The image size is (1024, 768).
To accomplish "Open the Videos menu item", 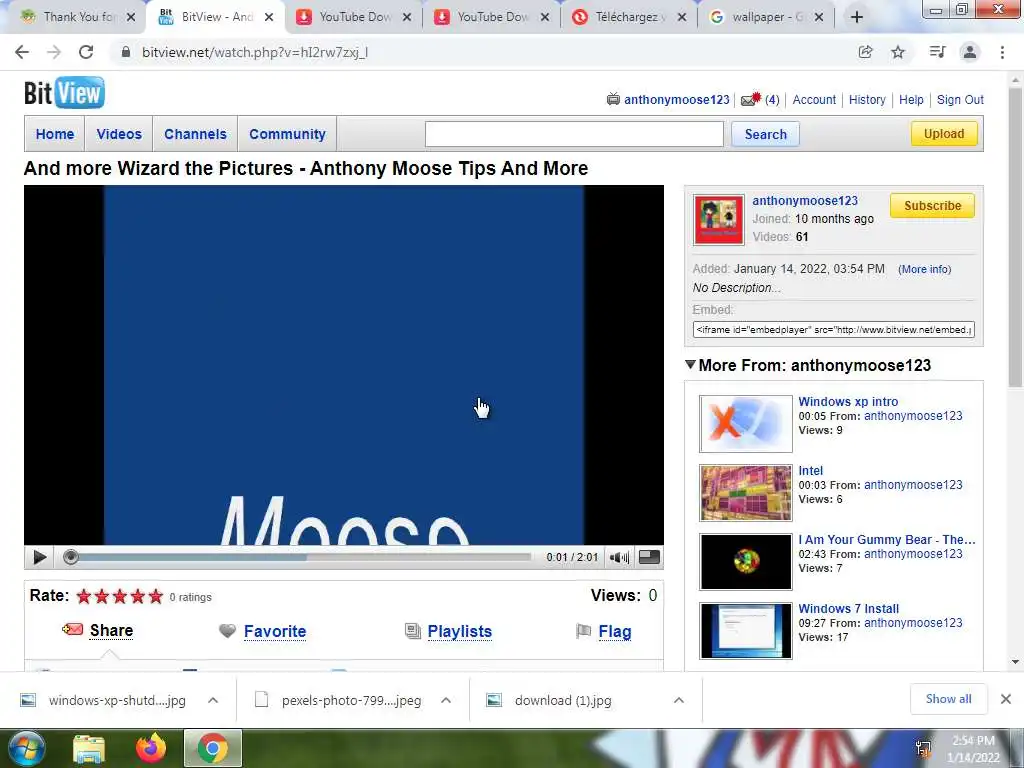I will (x=119, y=134).
